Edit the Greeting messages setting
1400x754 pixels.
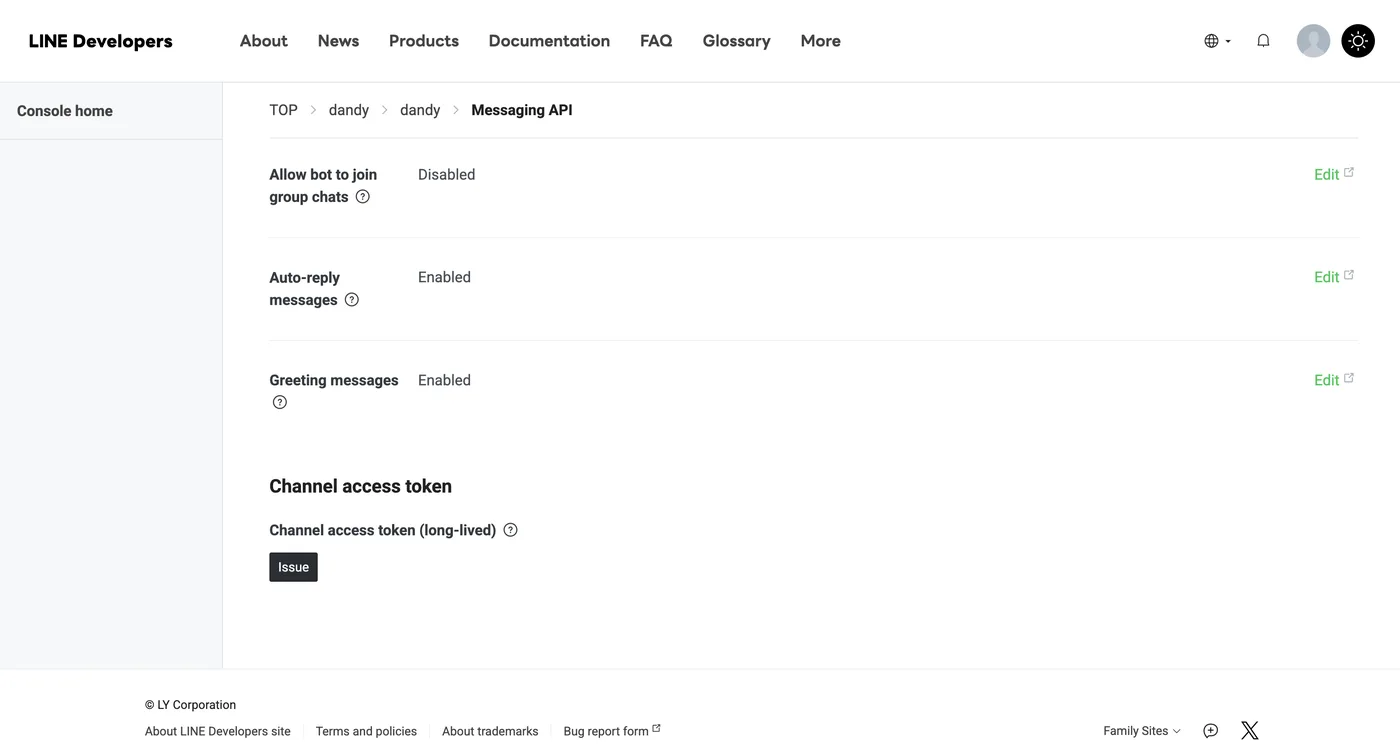(1334, 380)
